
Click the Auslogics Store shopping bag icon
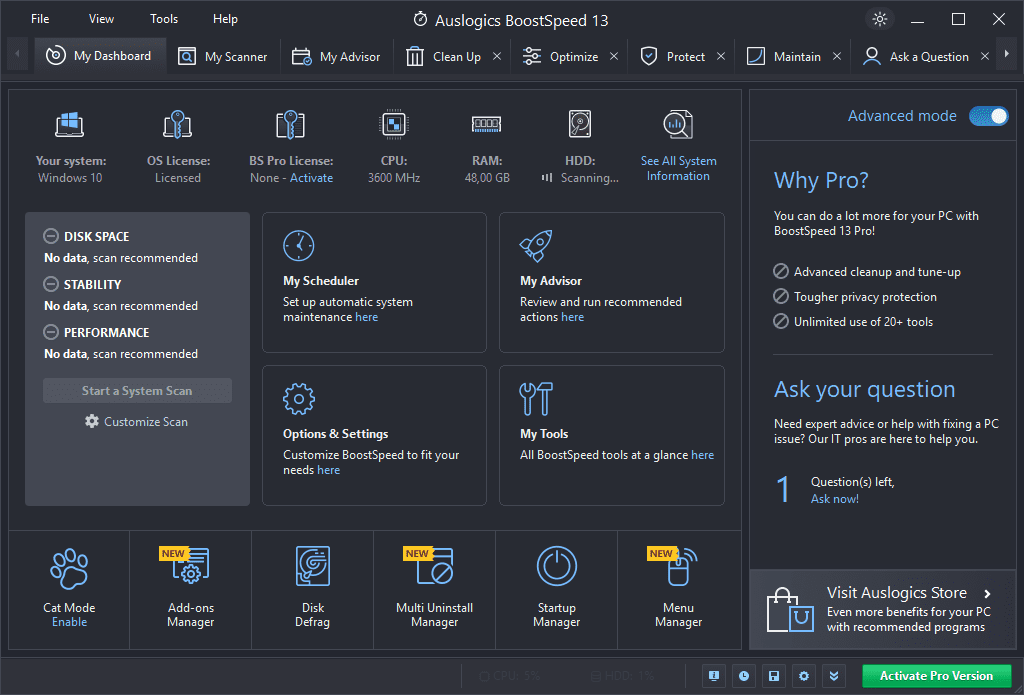(x=790, y=610)
